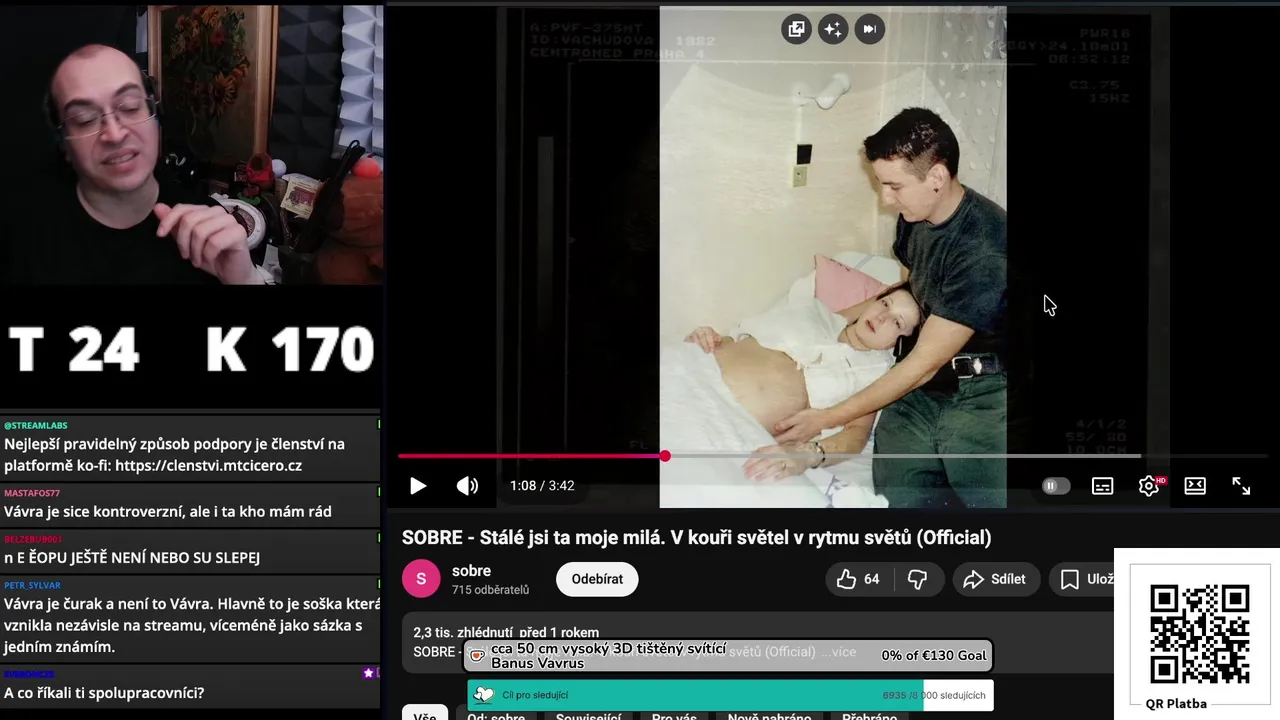This screenshot has width=1280, height=720.
Task: Mute the video with the speaker icon
Action: tap(467, 486)
